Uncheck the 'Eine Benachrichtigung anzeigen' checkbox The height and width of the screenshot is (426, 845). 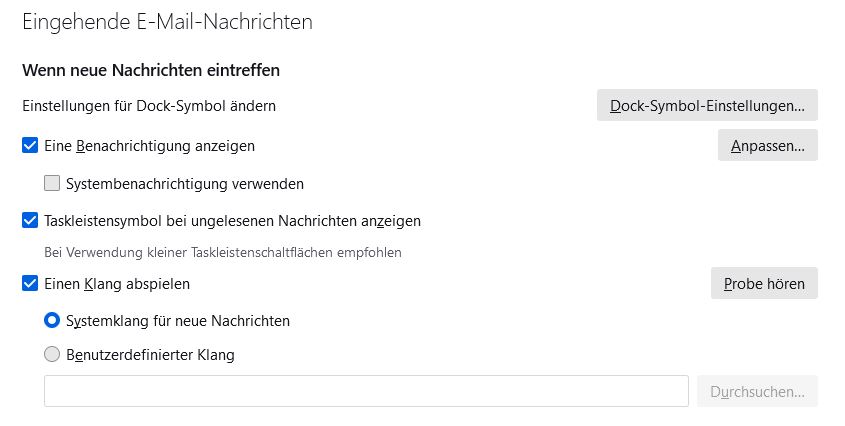click(x=30, y=146)
